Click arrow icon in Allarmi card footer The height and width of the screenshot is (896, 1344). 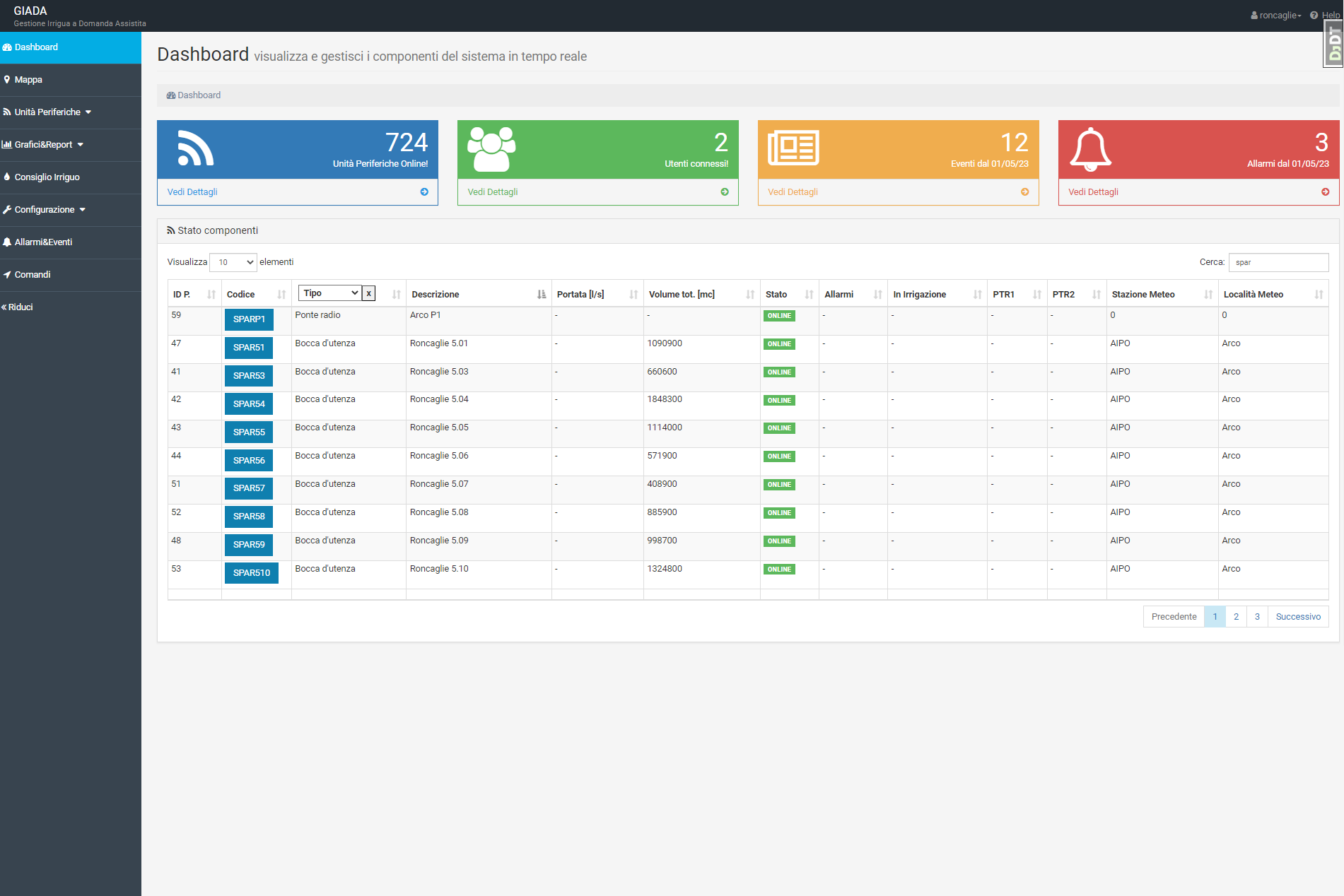pos(1325,192)
